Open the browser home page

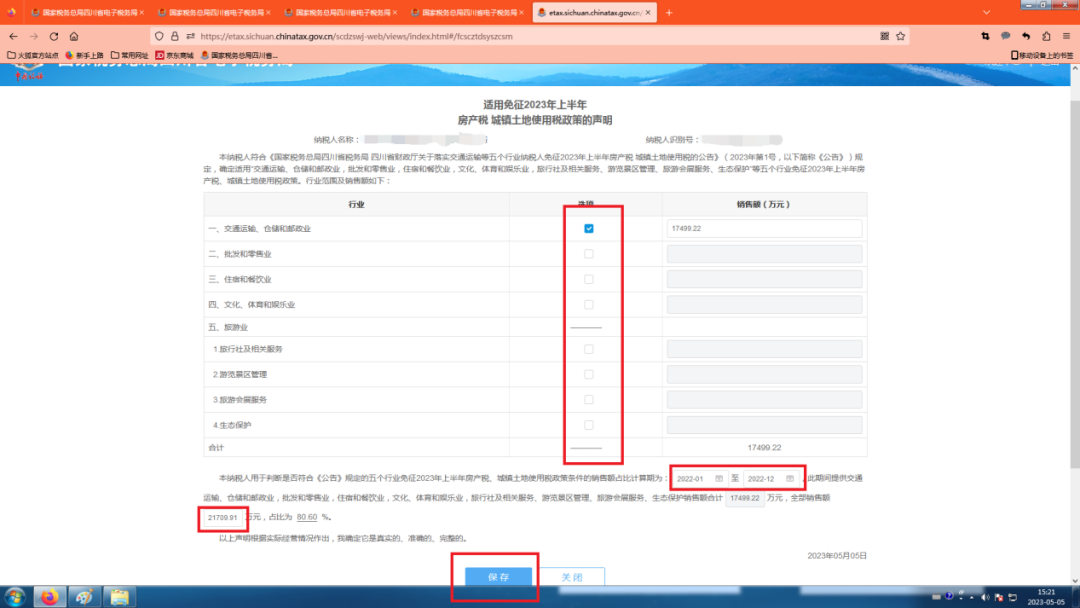pos(74,36)
